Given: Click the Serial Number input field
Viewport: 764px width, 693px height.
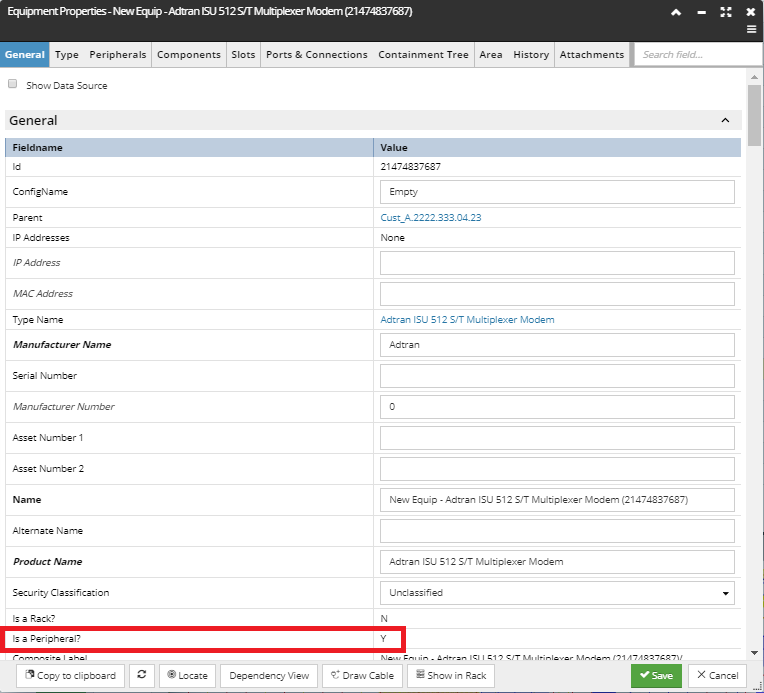Looking at the screenshot, I should click(x=557, y=376).
